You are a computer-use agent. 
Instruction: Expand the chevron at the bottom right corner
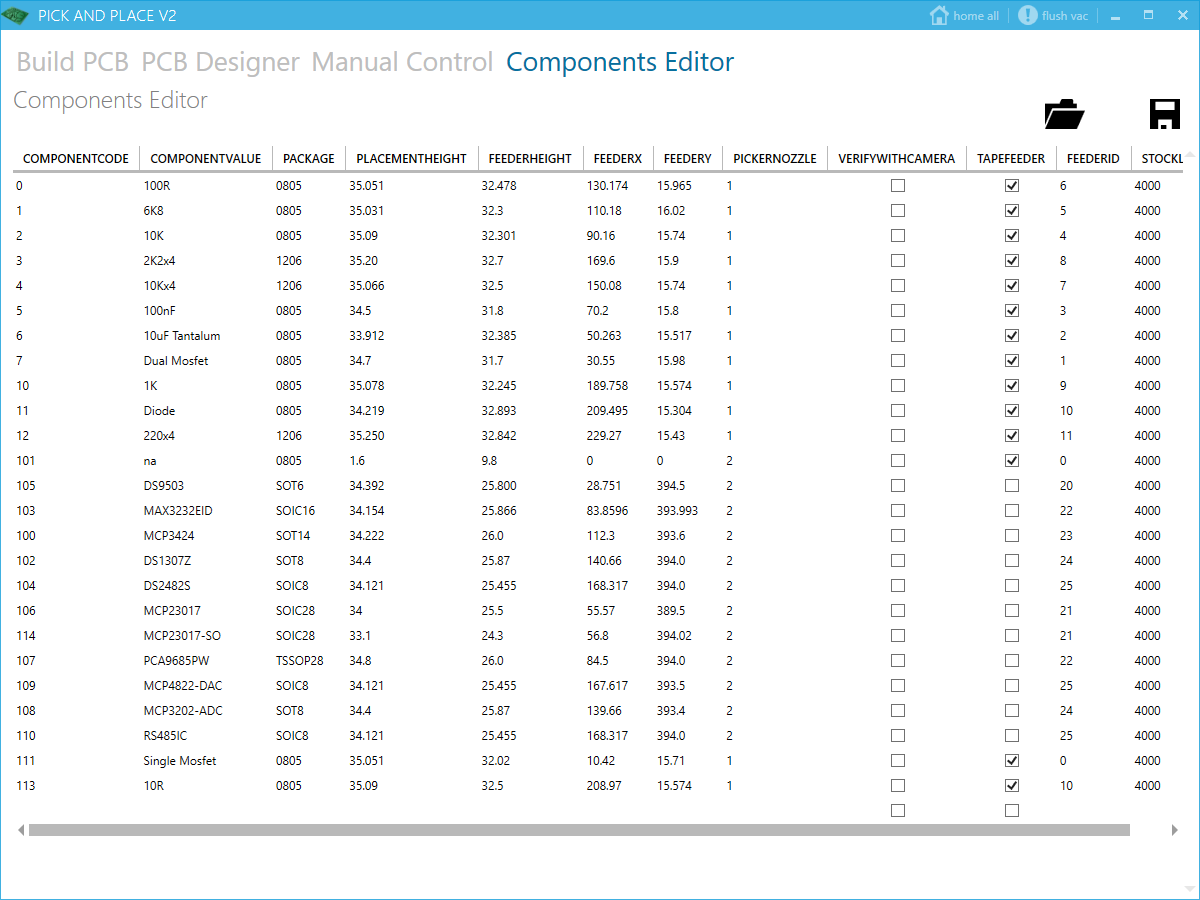click(x=1190, y=888)
